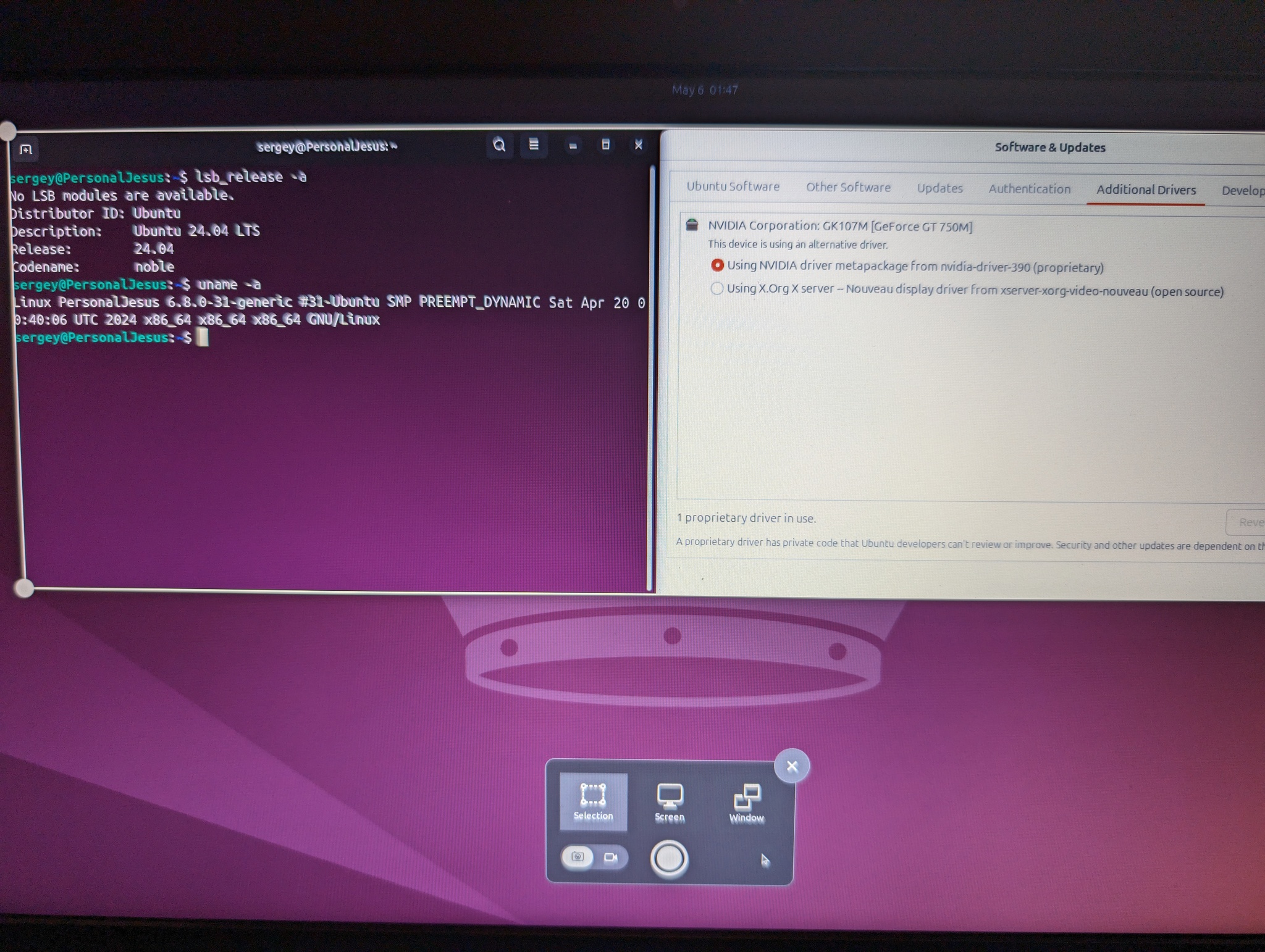Close the screenshot tool panel
Image resolution: width=1265 pixels, height=952 pixels.
792,766
